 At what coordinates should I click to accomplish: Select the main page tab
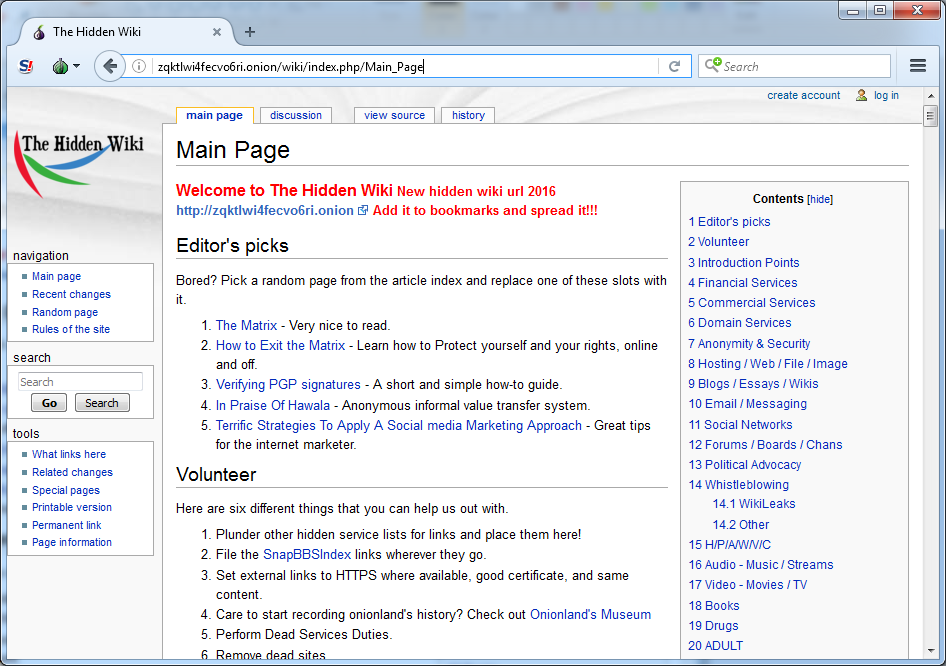point(214,115)
